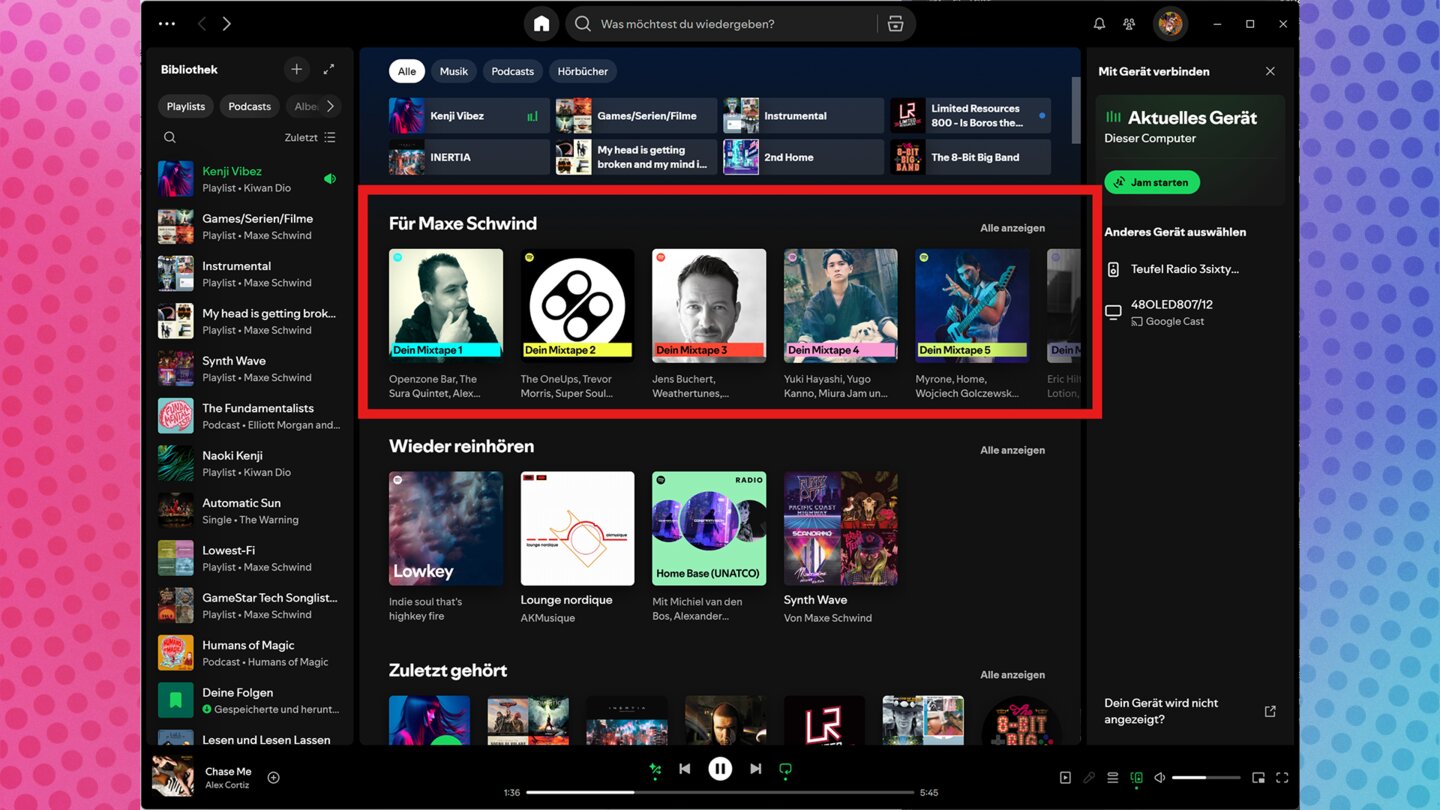Open the Browse icon in search bar
1440x810 pixels.
click(895, 24)
